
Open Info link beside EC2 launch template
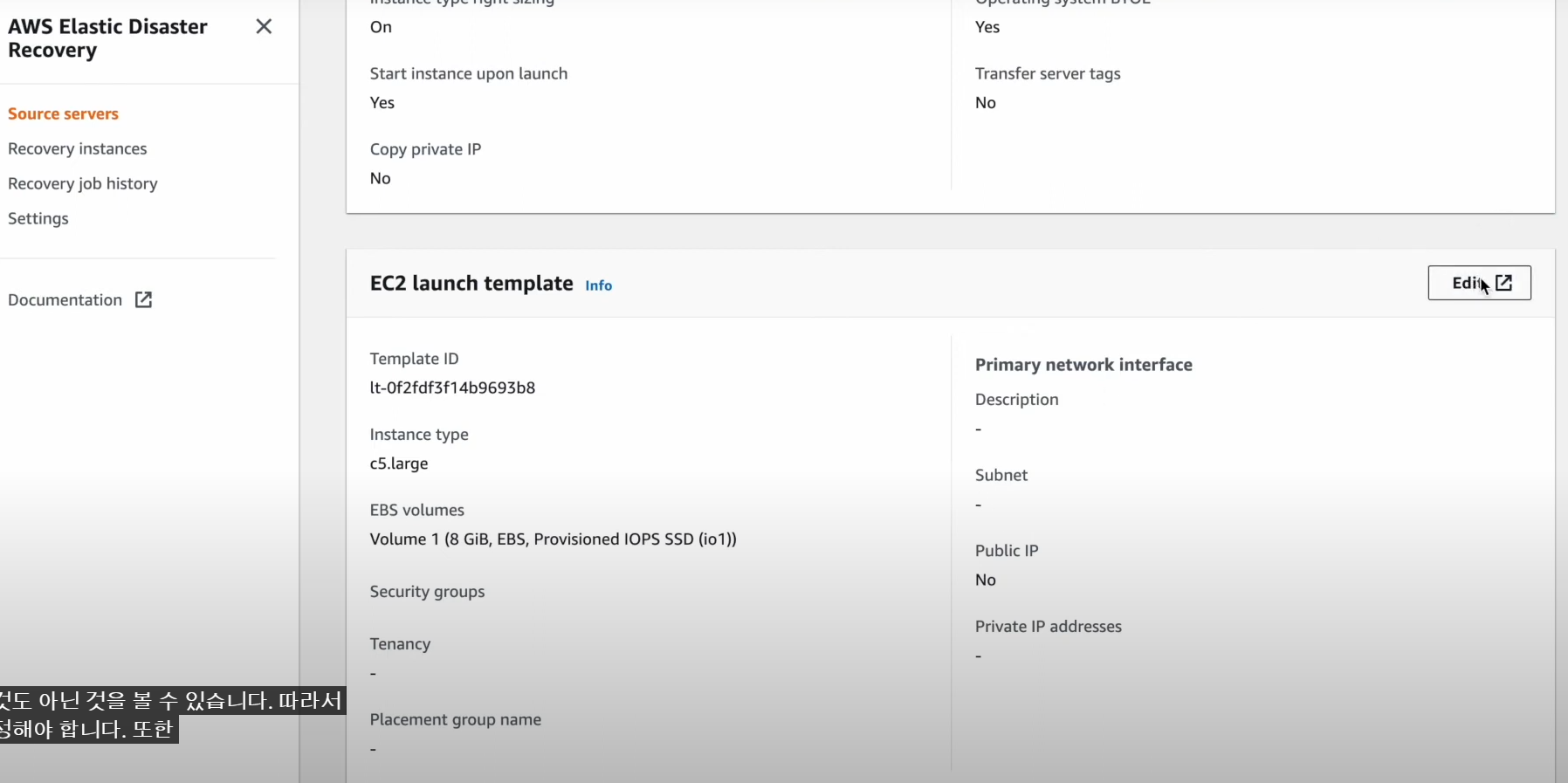coord(598,285)
